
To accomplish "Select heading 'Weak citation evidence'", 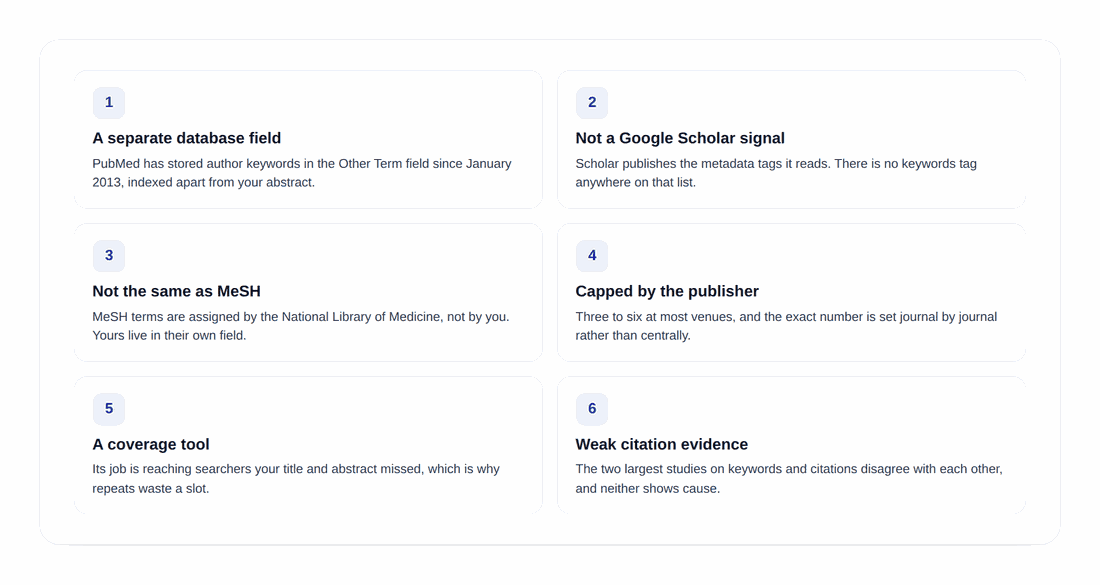I will pyautogui.click(x=662, y=444).
